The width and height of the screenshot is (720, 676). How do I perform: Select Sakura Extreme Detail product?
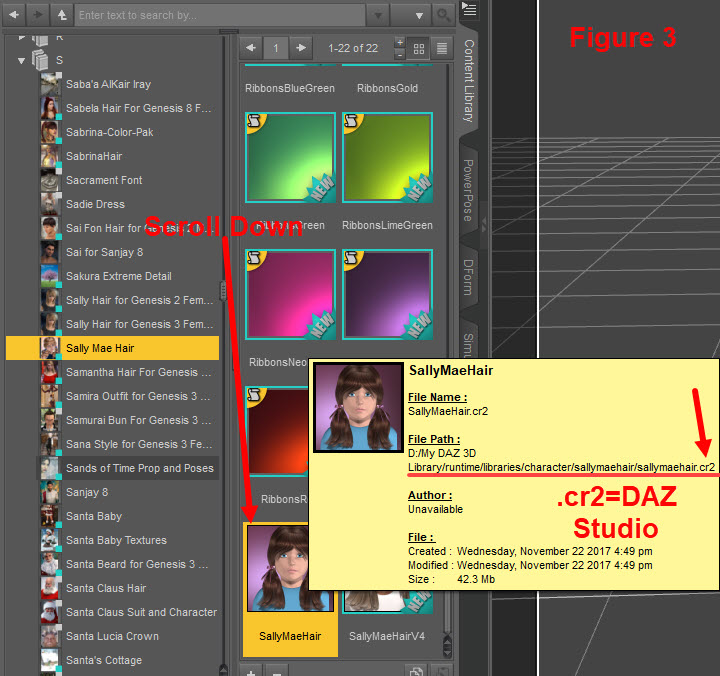pyautogui.click(x=118, y=276)
